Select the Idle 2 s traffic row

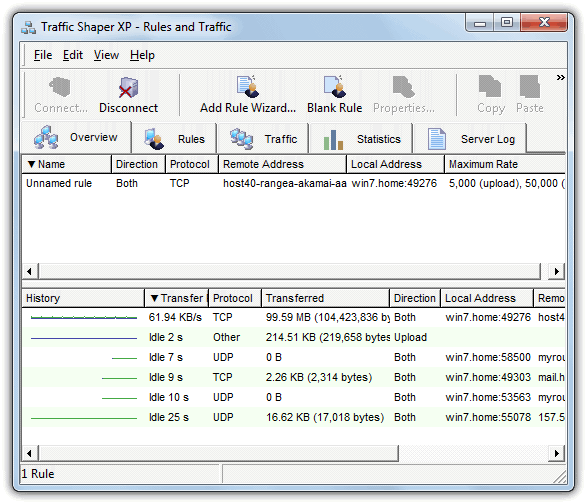[x=294, y=337]
